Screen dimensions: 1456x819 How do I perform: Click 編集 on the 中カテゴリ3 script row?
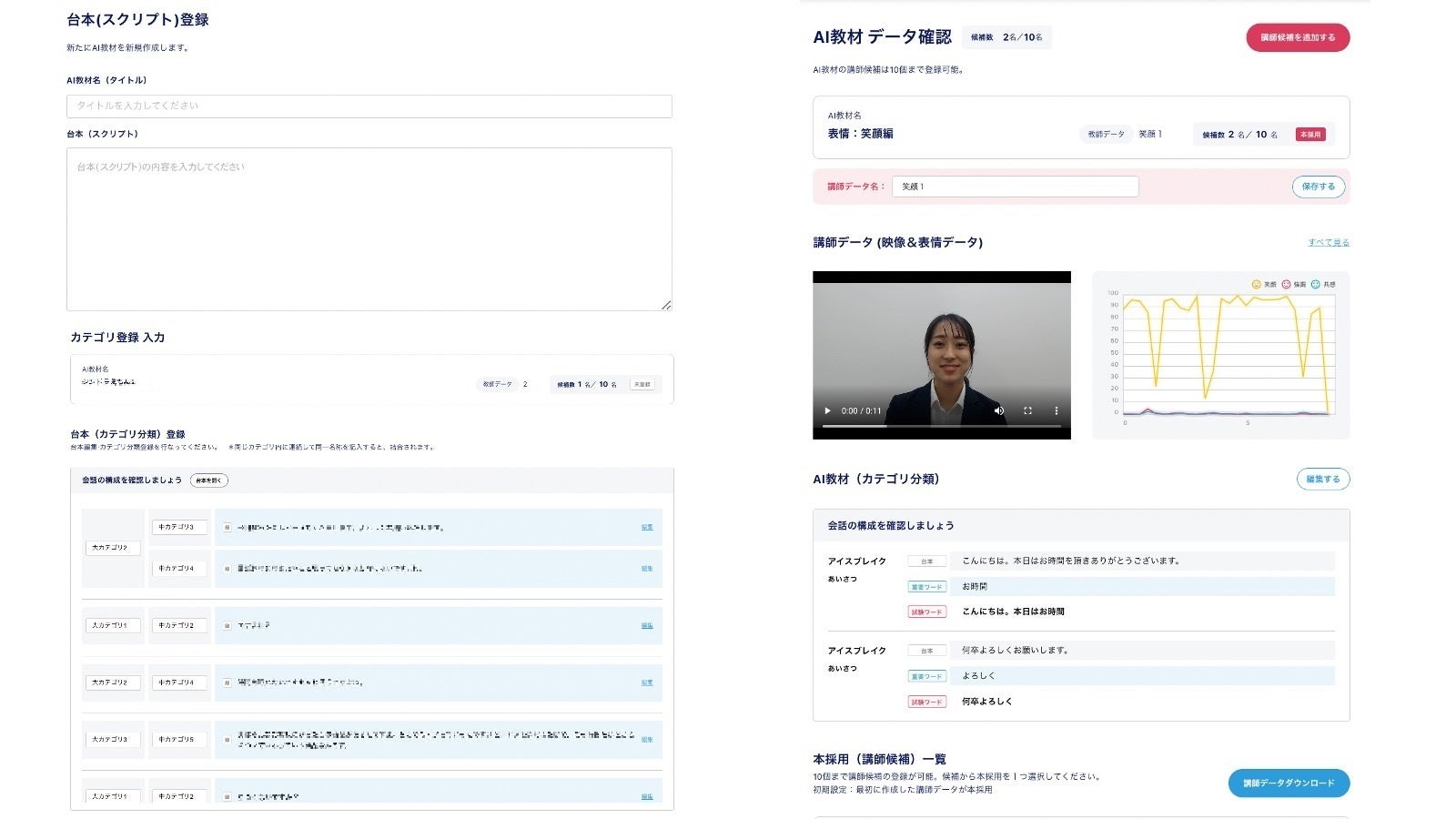tap(647, 527)
